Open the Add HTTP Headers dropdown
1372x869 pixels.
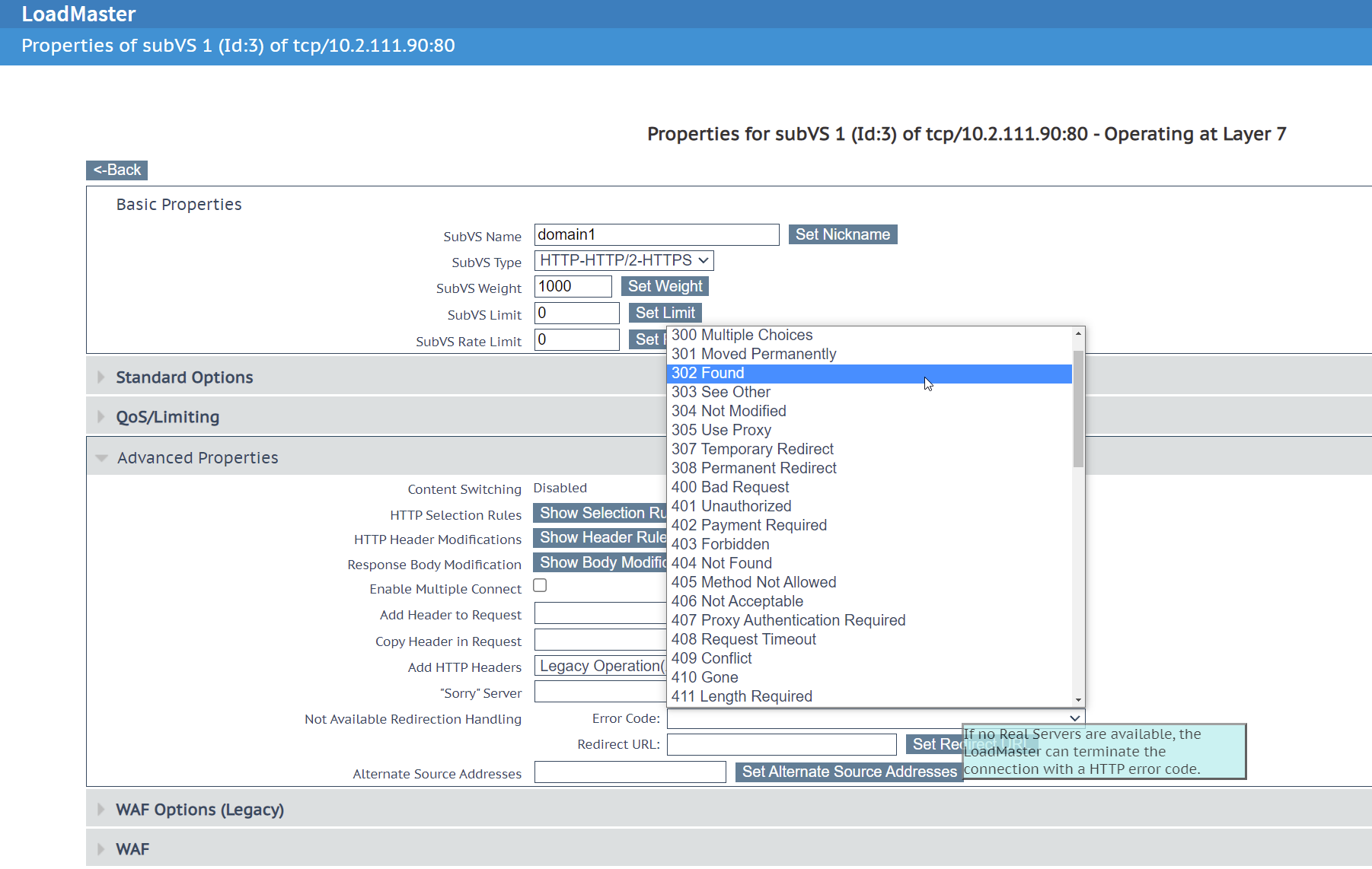pos(601,666)
